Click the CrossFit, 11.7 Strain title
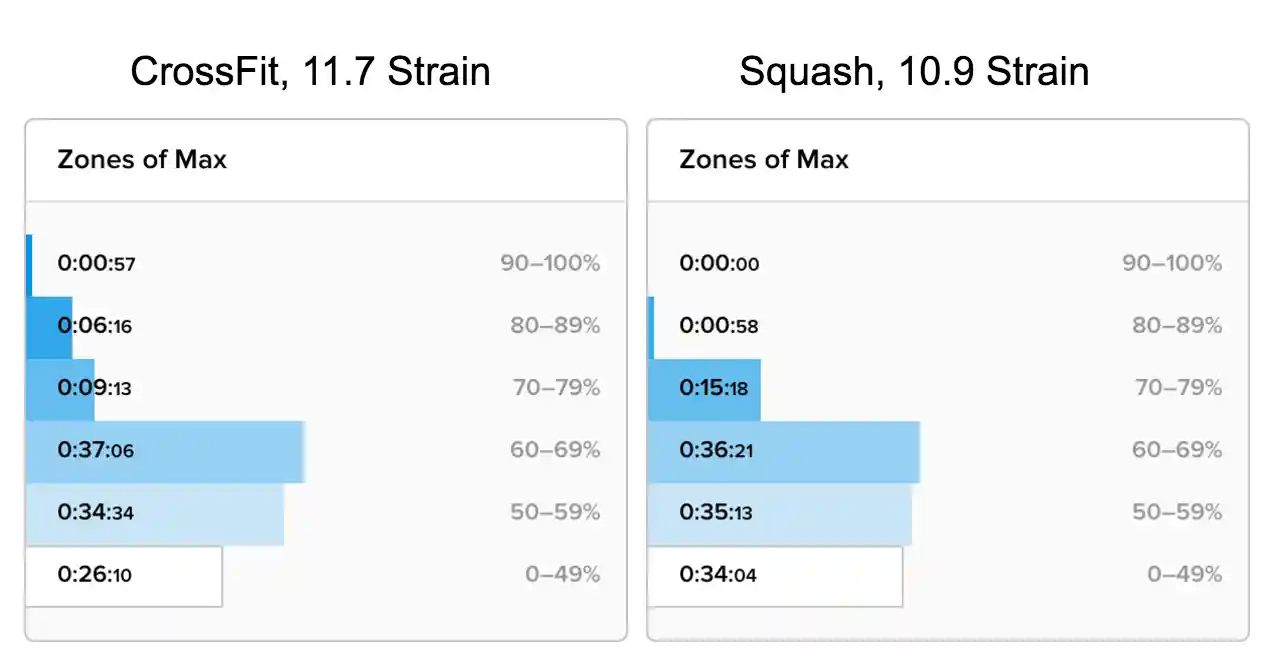 (x=310, y=72)
